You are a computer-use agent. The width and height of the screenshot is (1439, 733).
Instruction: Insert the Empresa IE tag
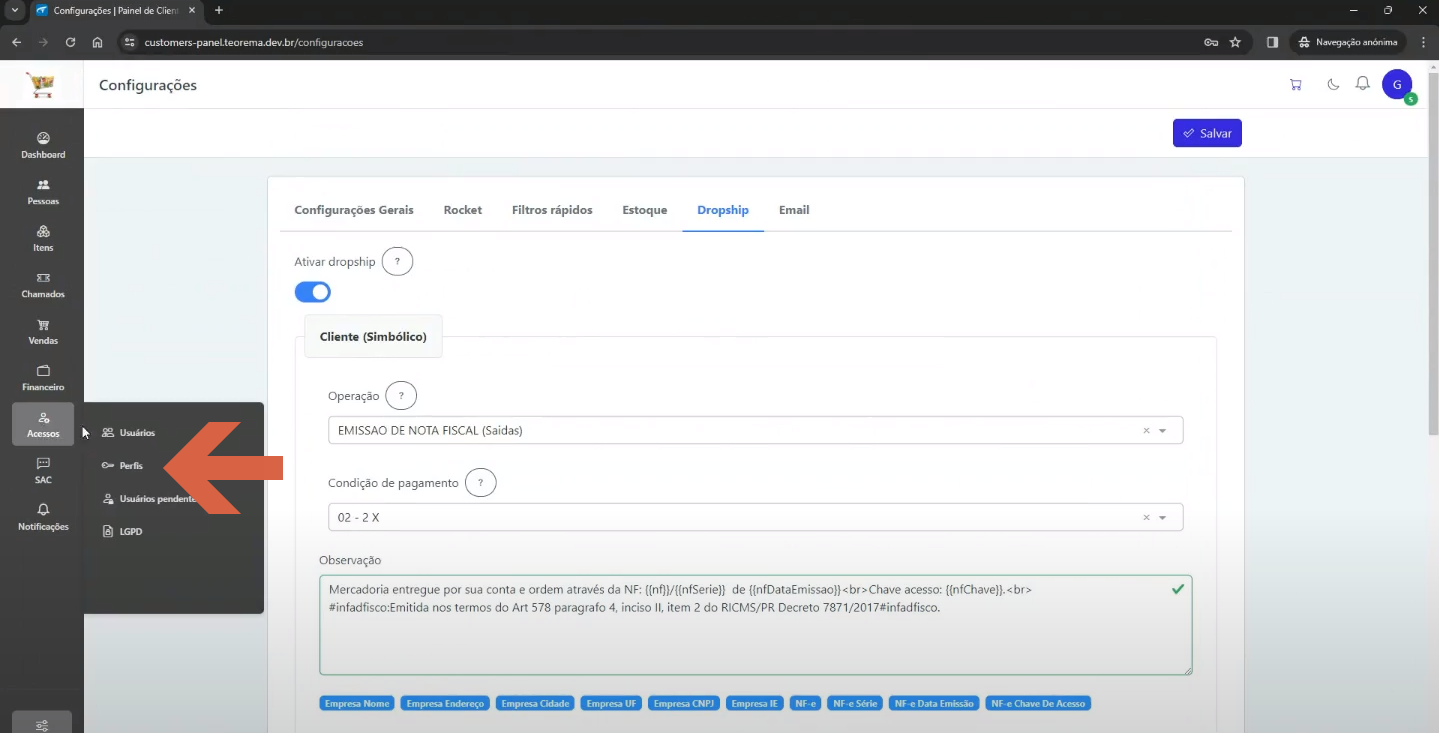tap(755, 704)
